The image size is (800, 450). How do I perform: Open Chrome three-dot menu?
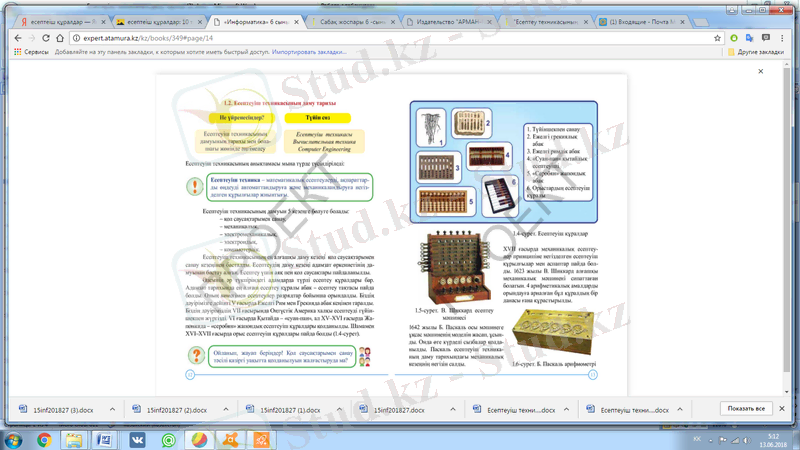pyautogui.click(x=788, y=35)
